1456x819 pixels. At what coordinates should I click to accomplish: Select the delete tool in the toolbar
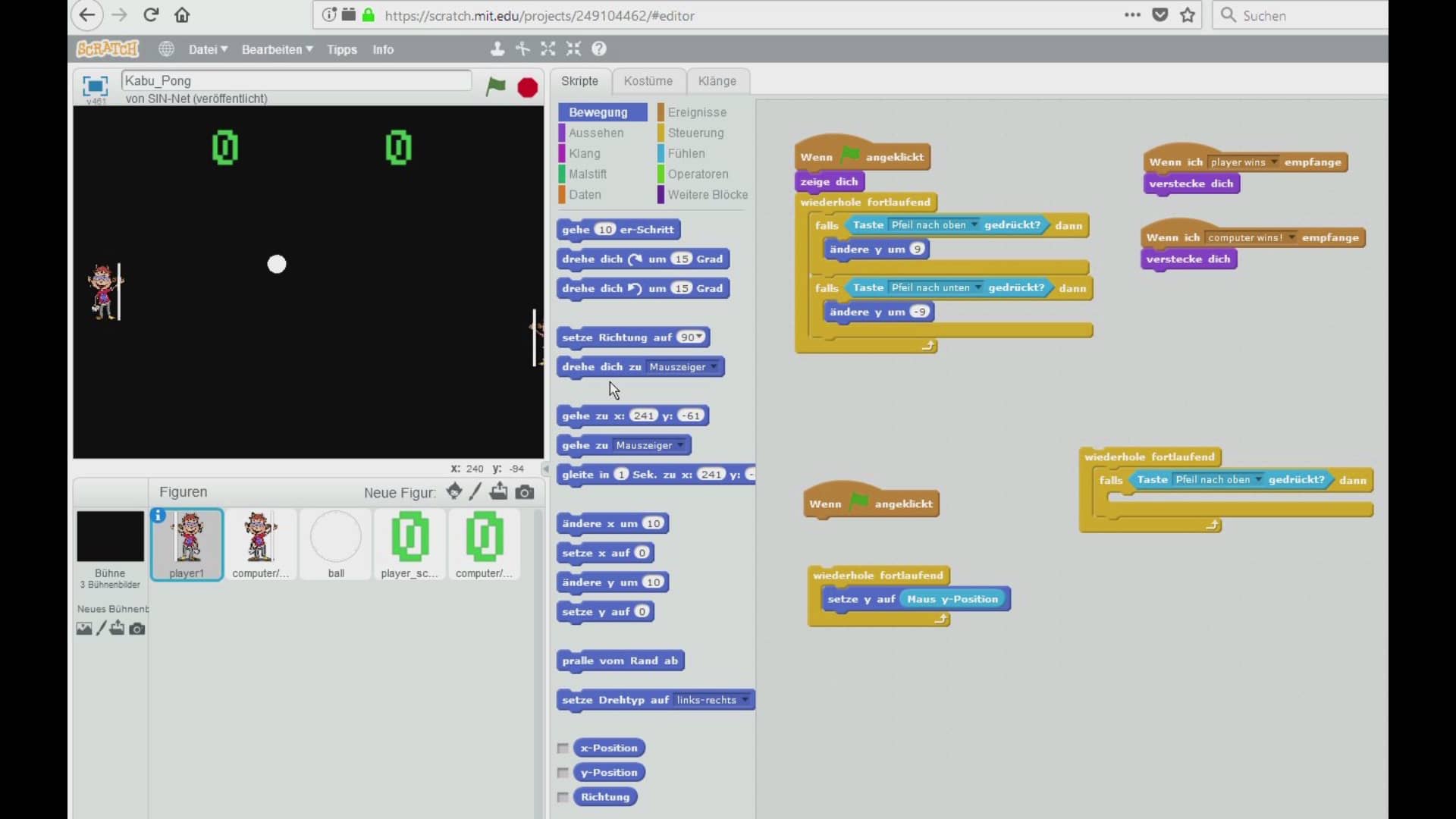click(x=522, y=49)
